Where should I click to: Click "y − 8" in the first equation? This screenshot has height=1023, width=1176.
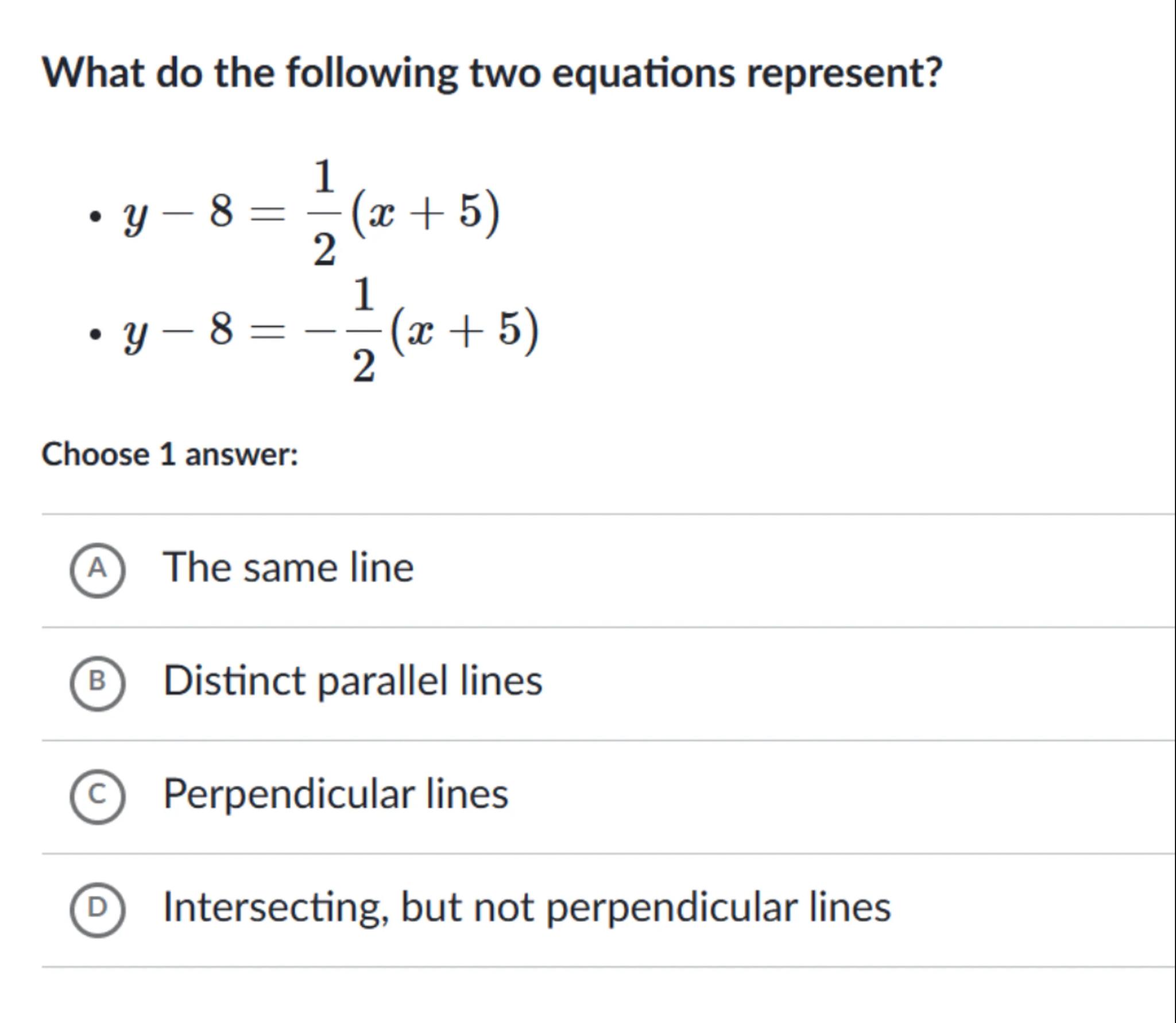(x=178, y=214)
